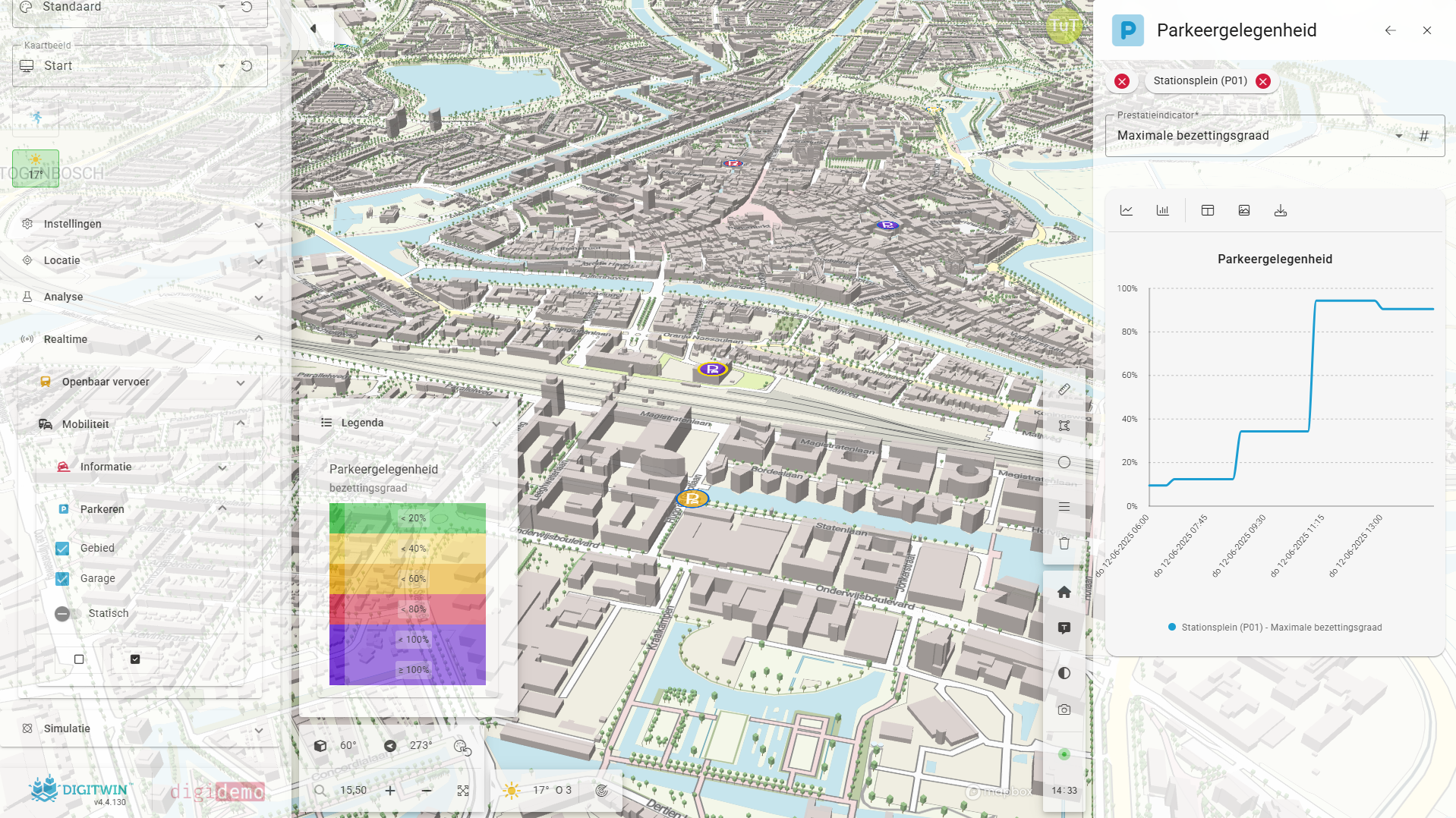Click the trash icon to clear map selections
Image resolution: width=1456 pixels, height=818 pixels.
[1064, 543]
